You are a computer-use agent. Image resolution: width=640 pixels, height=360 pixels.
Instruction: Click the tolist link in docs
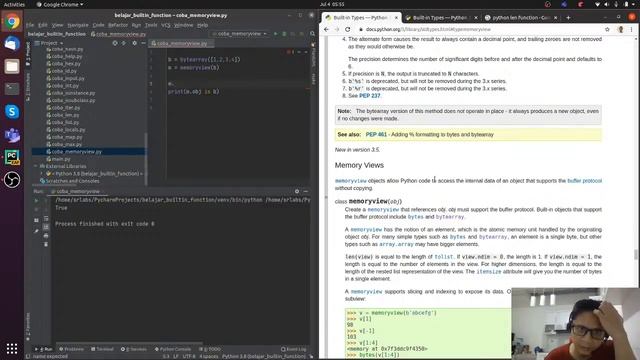tap(444, 257)
